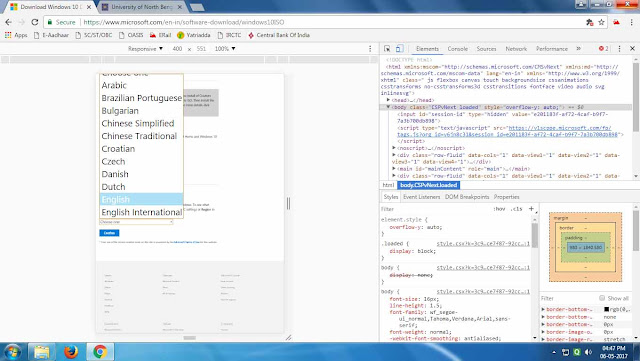This screenshot has height=361, width=640.
Task: Click viewport width field 400
Action: (177, 49)
